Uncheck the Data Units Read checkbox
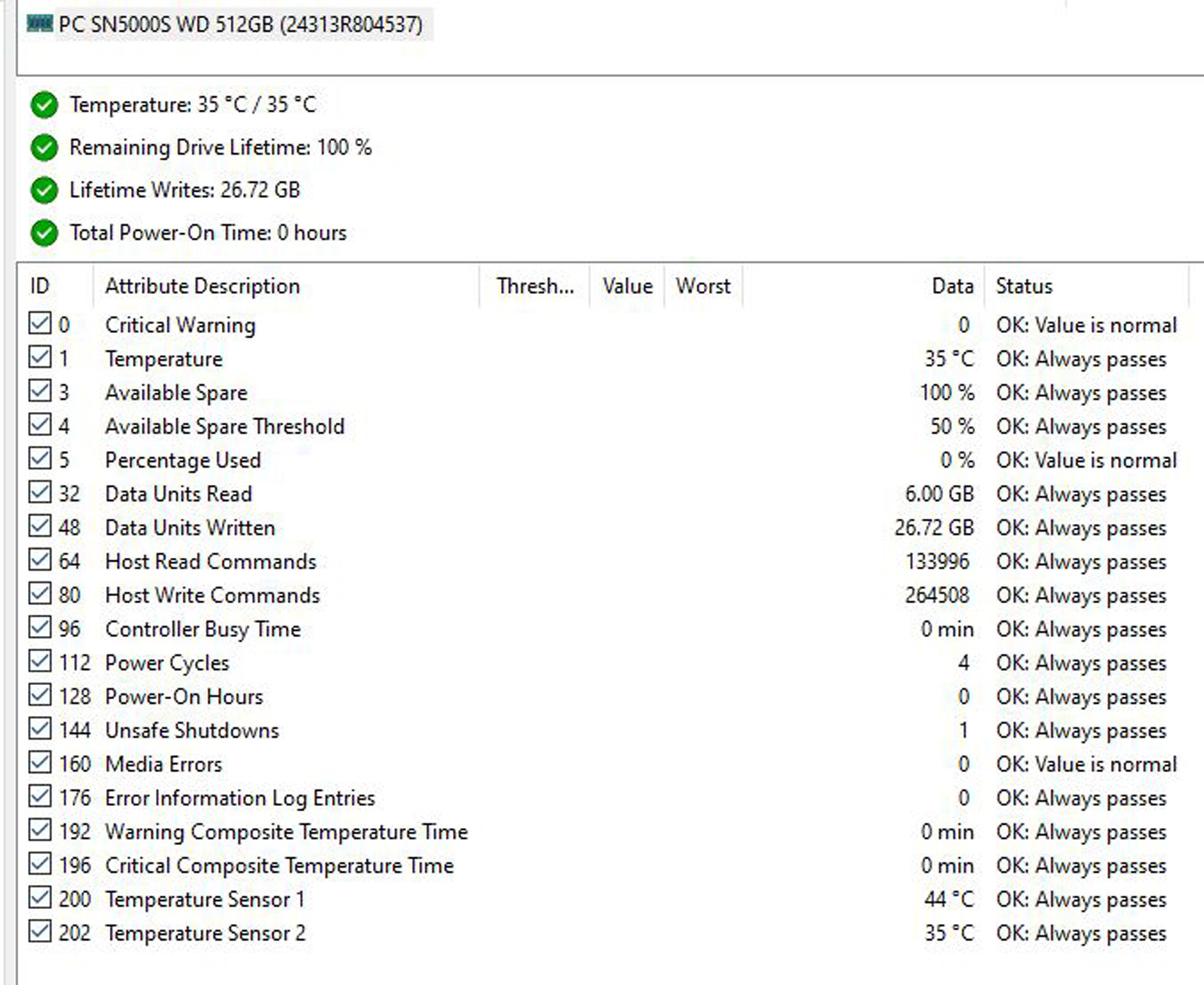1204x985 pixels. 40,493
